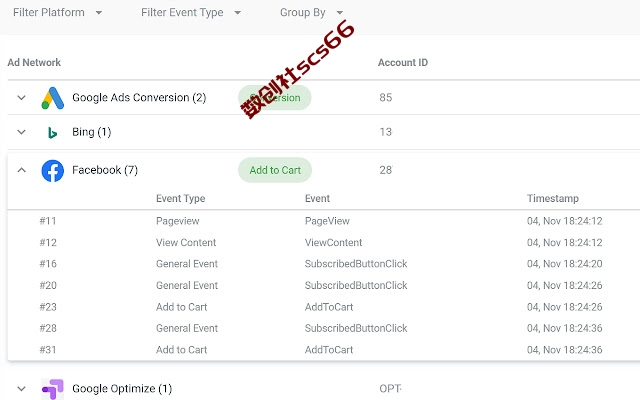
Task: Click the Facebook logo icon
Action: [53, 171]
